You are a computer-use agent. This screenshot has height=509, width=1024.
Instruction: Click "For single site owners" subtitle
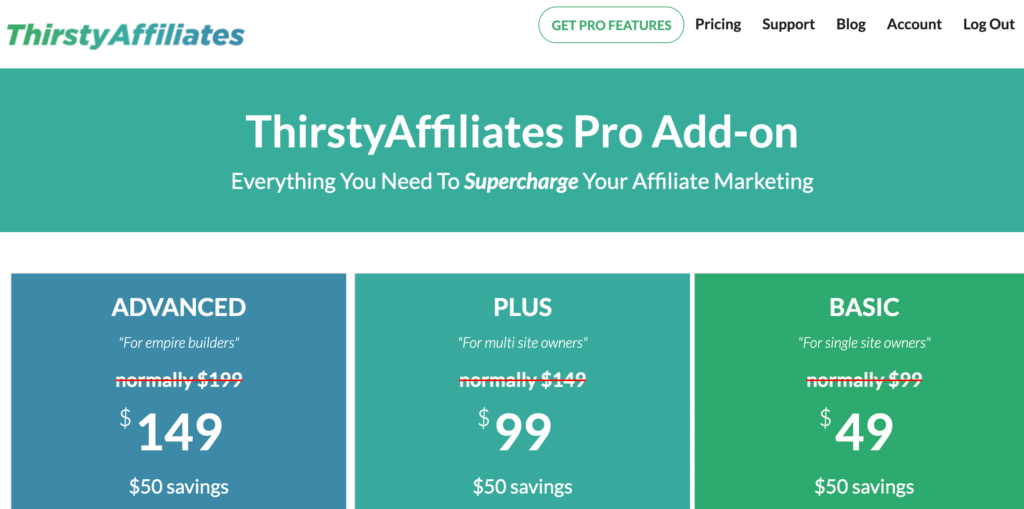(x=864, y=343)
